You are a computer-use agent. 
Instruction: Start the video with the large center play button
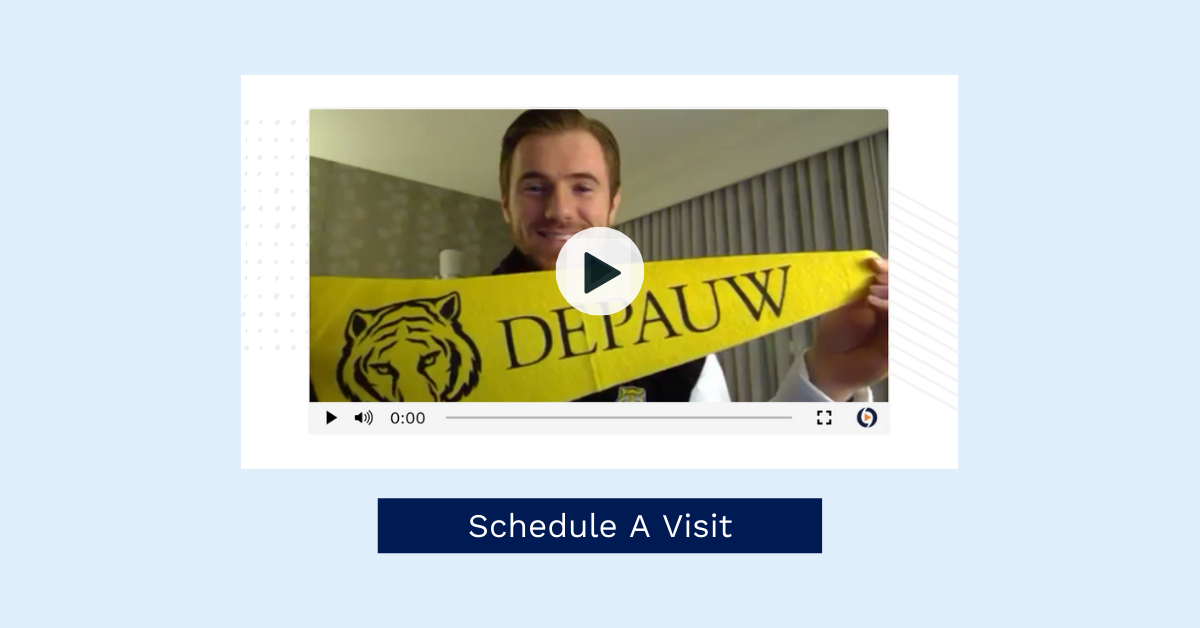click(599, 272)
